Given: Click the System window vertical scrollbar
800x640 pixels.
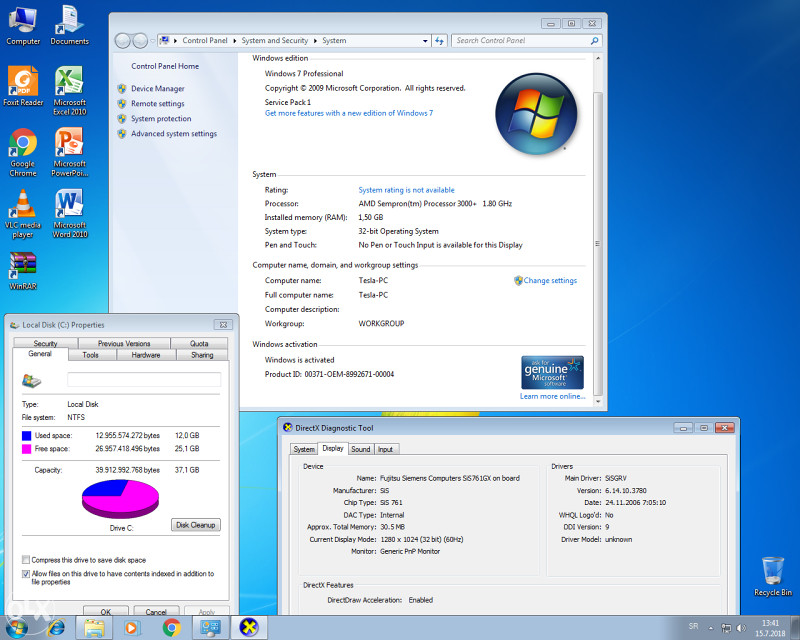Looking at the screenshot, I should coord(598,244).
